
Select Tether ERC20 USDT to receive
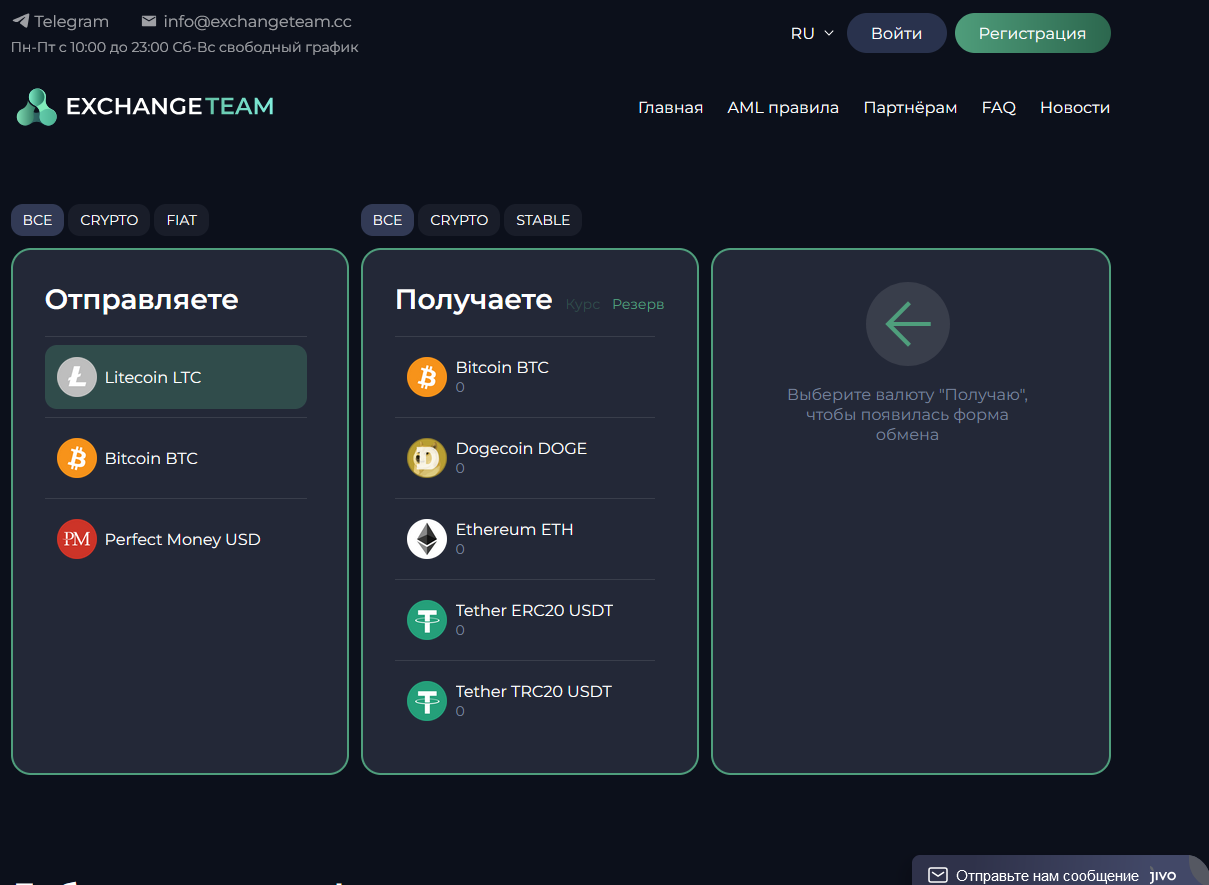pos(525,620)
